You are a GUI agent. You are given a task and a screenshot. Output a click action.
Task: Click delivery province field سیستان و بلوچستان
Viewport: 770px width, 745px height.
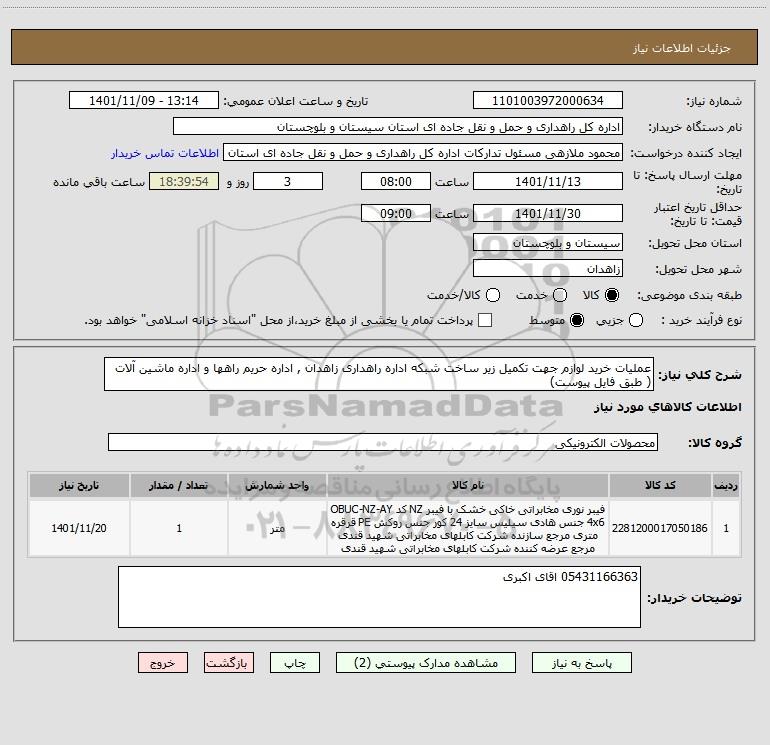click(x=548, y=243)
